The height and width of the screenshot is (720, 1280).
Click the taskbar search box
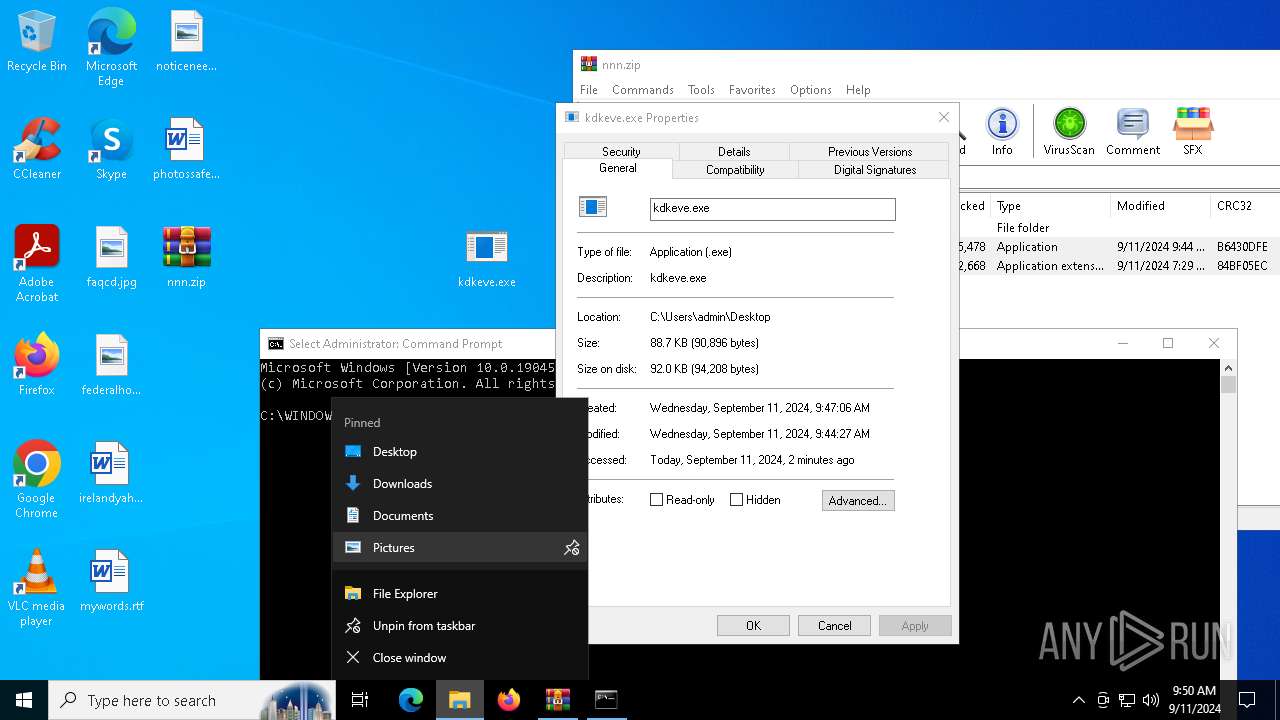[x=192, y=700]
